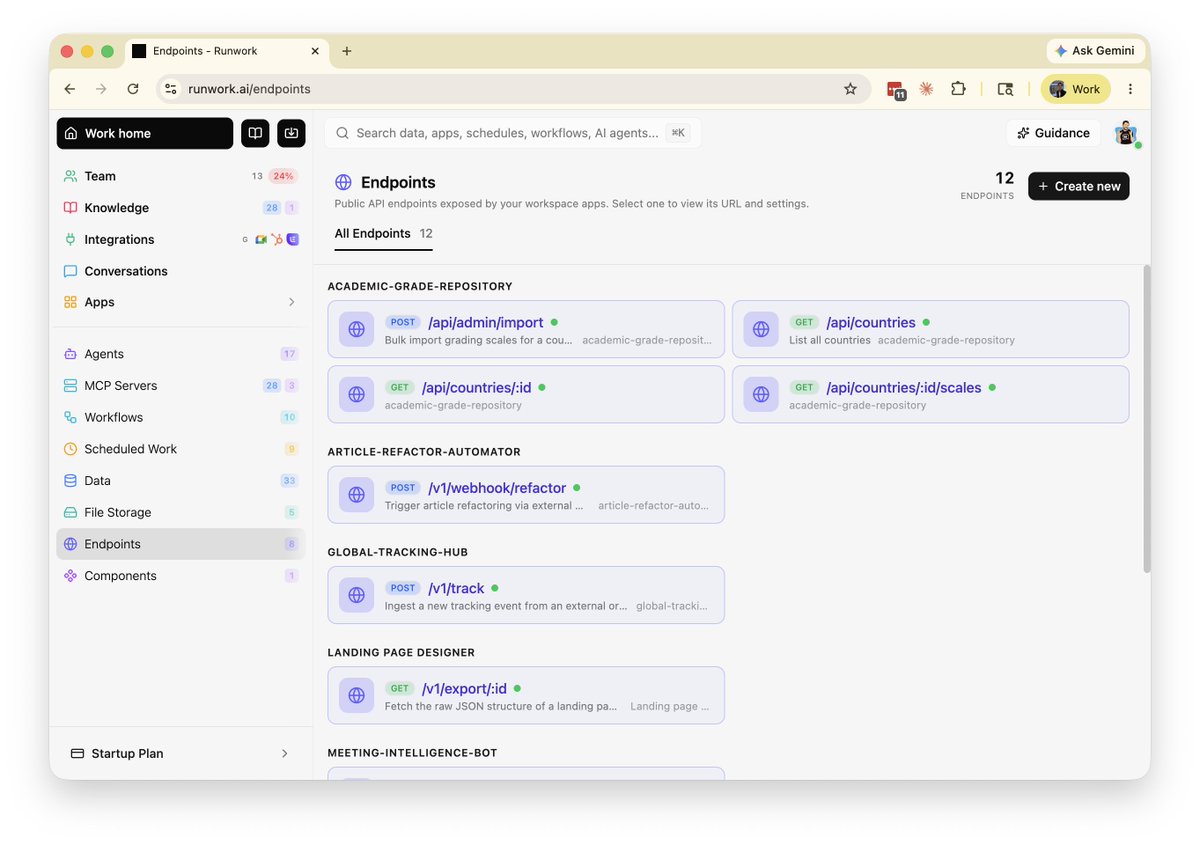Open Chrome's three-dot menu
The width and height of the screenshot is (1200, 845).
[x=1130, y=89]
